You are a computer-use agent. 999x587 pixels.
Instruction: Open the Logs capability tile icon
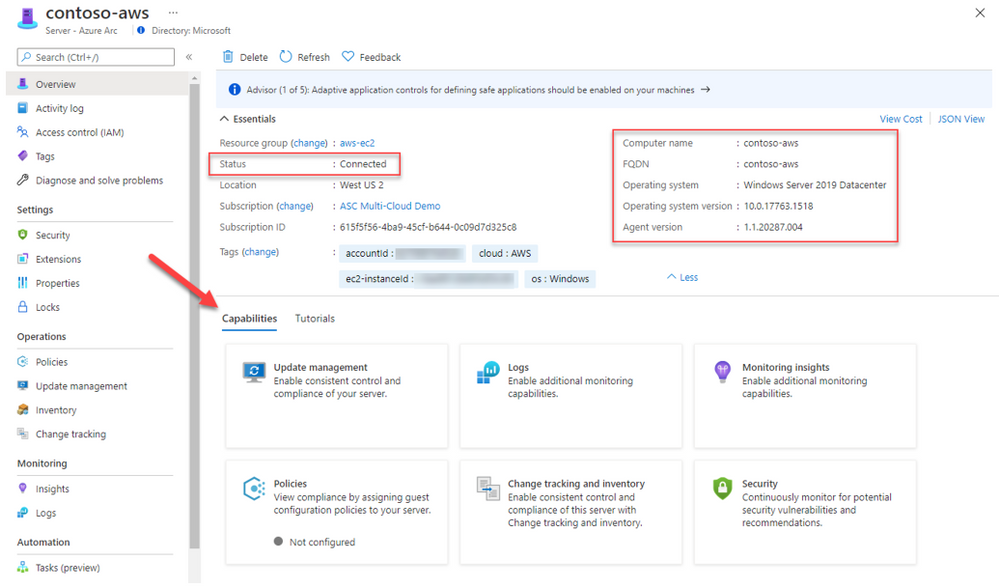point(488,373)
